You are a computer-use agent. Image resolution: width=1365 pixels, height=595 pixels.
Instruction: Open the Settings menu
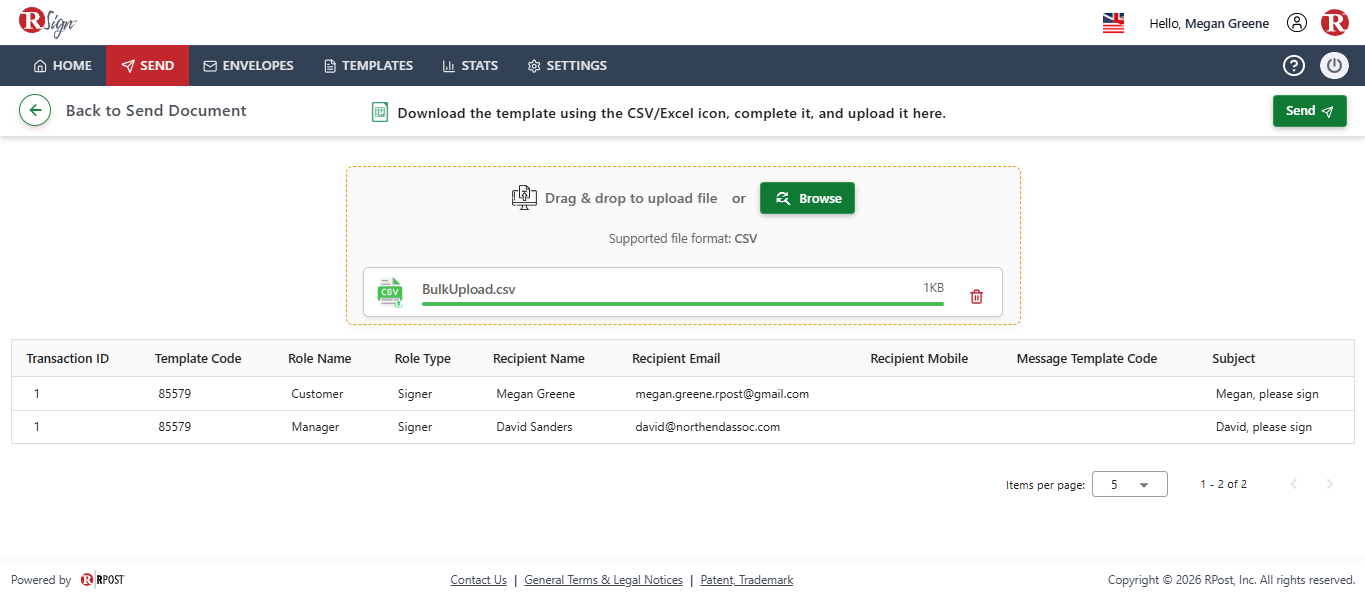[567, 66]
